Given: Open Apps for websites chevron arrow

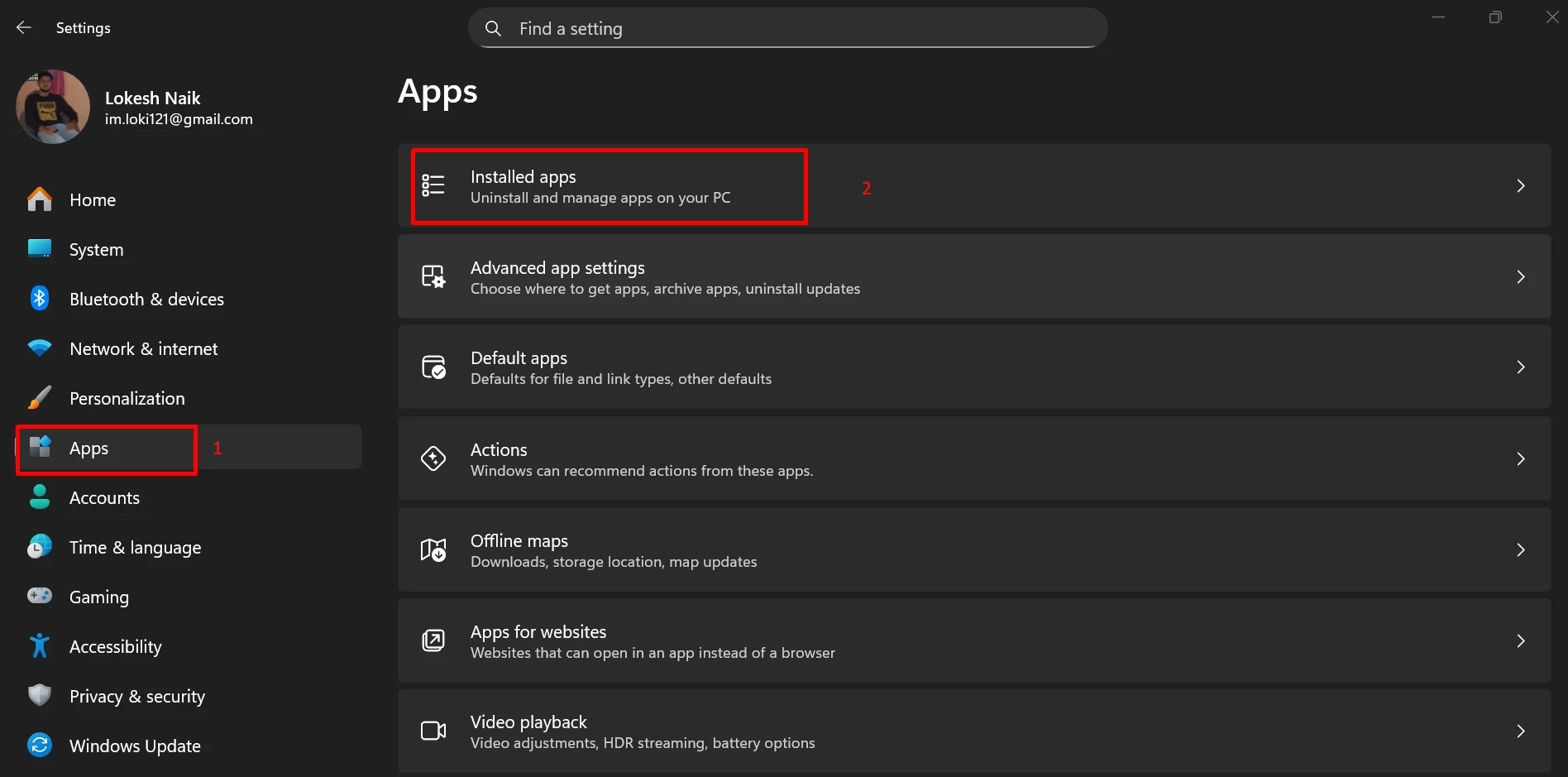Looking at the screenshot, I should (x=1520, y=640).
